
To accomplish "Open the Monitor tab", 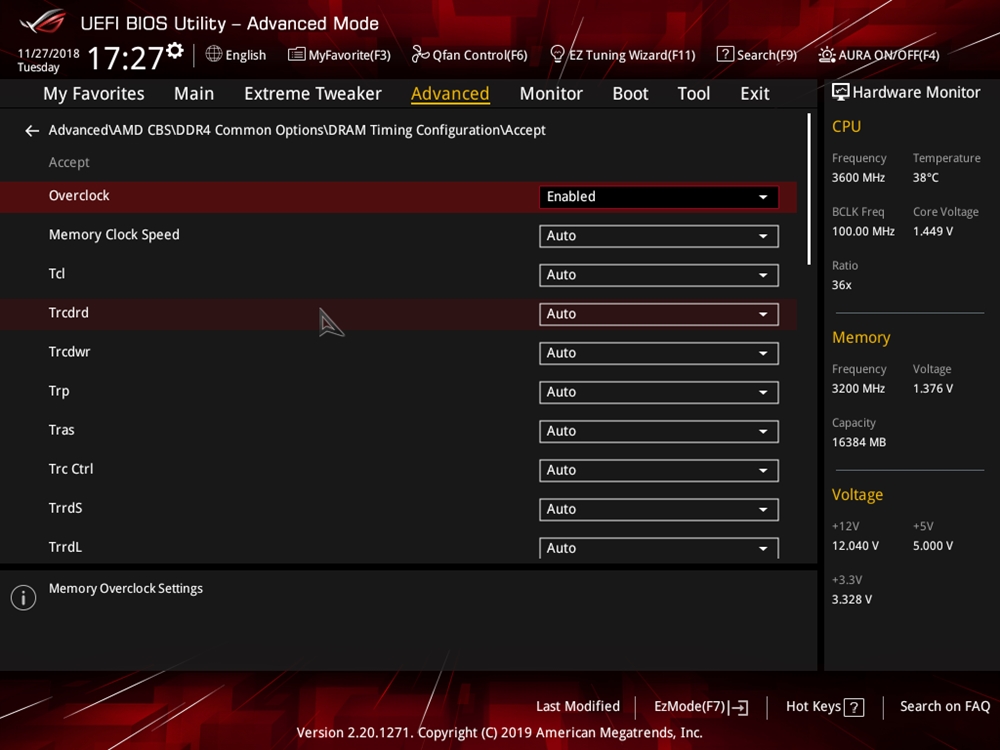I will point(551,94).
